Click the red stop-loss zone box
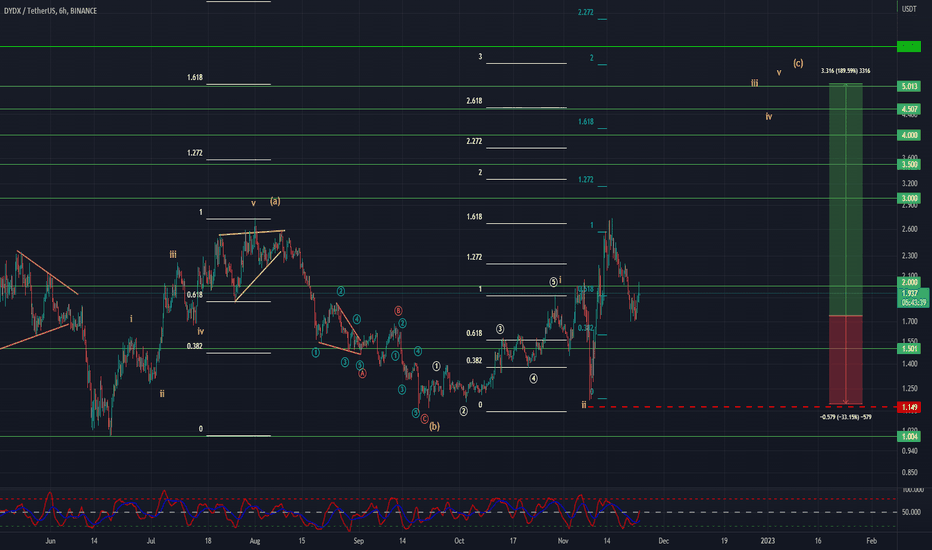932x550 pixels. click(x=846, y=360)
